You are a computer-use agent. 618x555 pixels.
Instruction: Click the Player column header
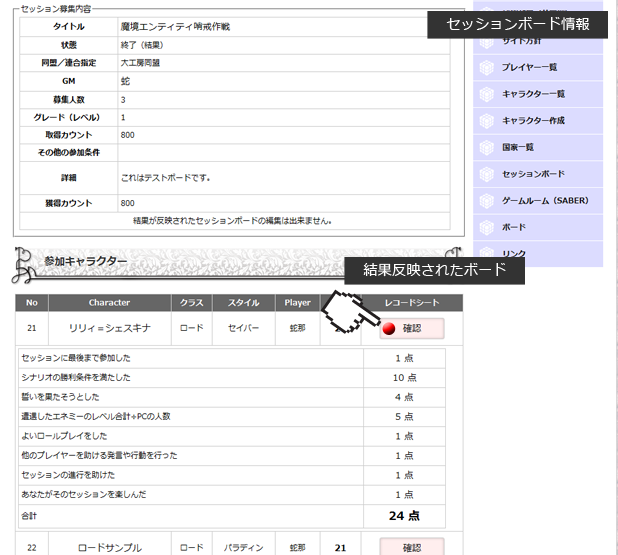pos(298,303)
